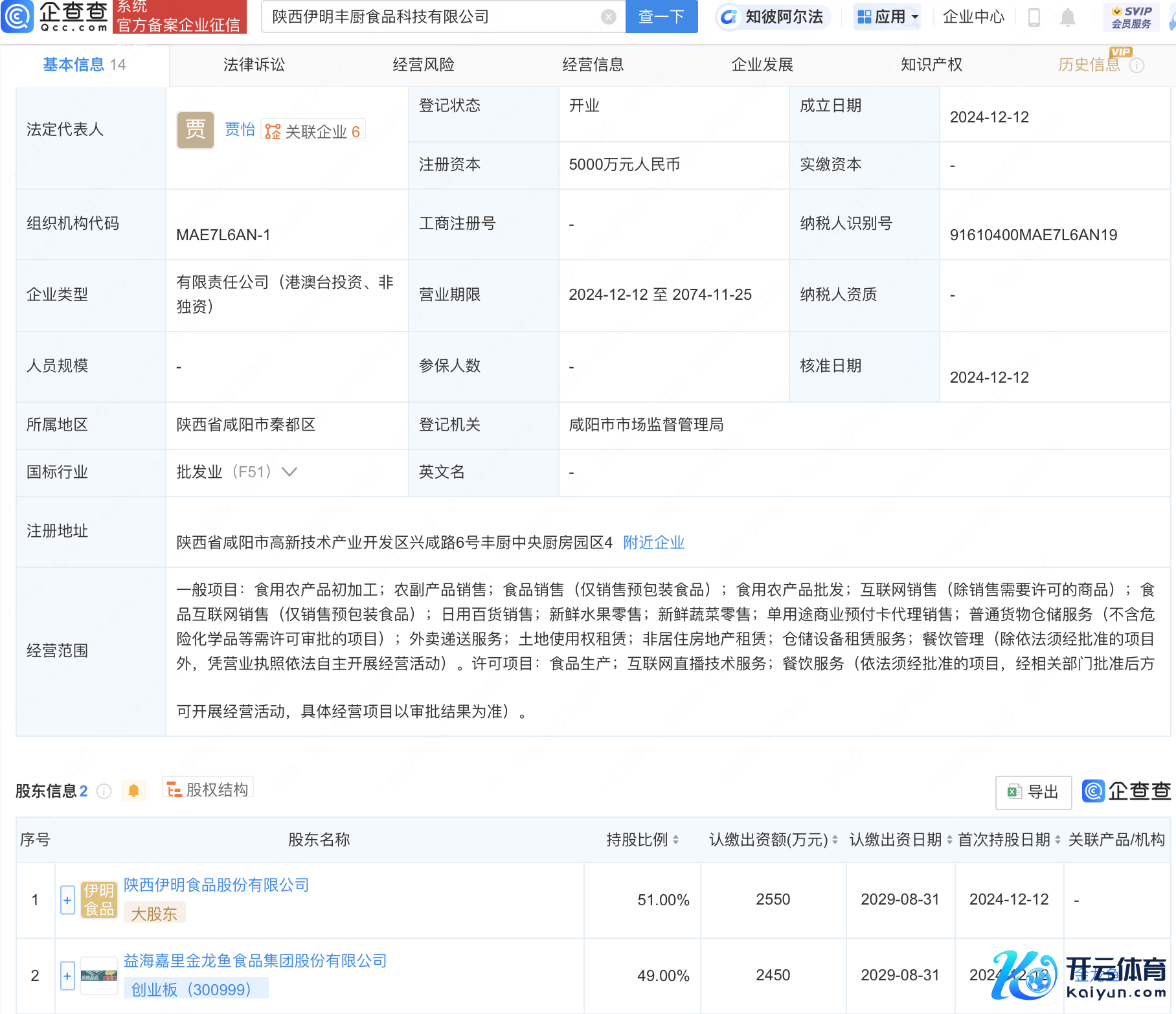Open the mobile app phone icon

click(x=1034, y=17)
